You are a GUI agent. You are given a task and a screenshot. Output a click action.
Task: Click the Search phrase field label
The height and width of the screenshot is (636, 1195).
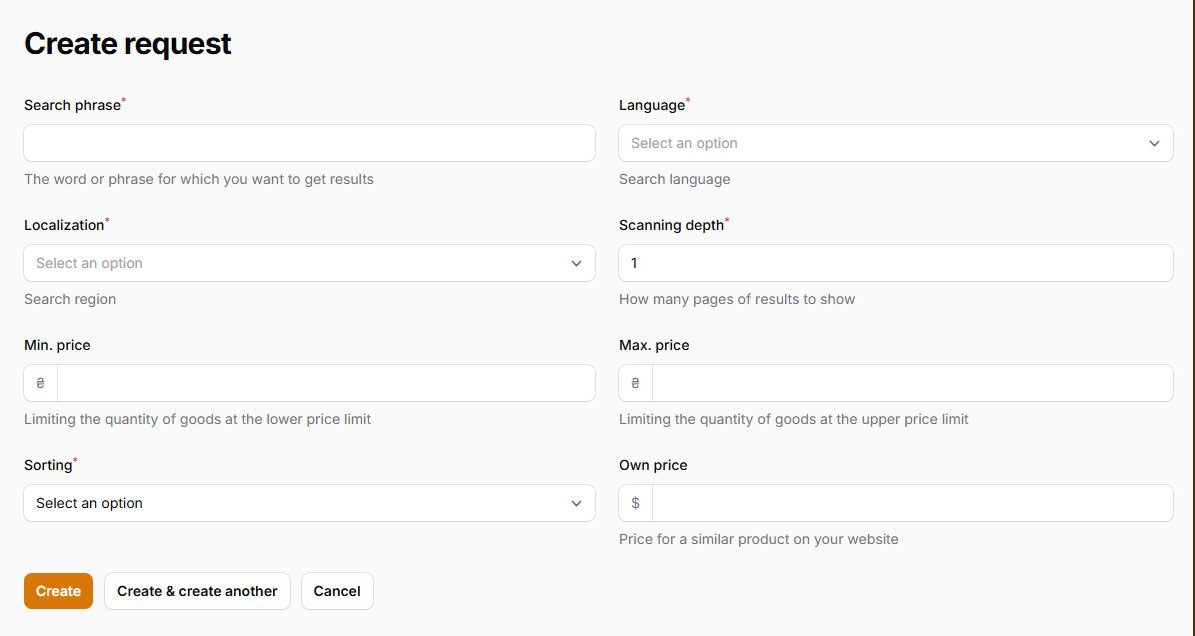tap(72, 105)
